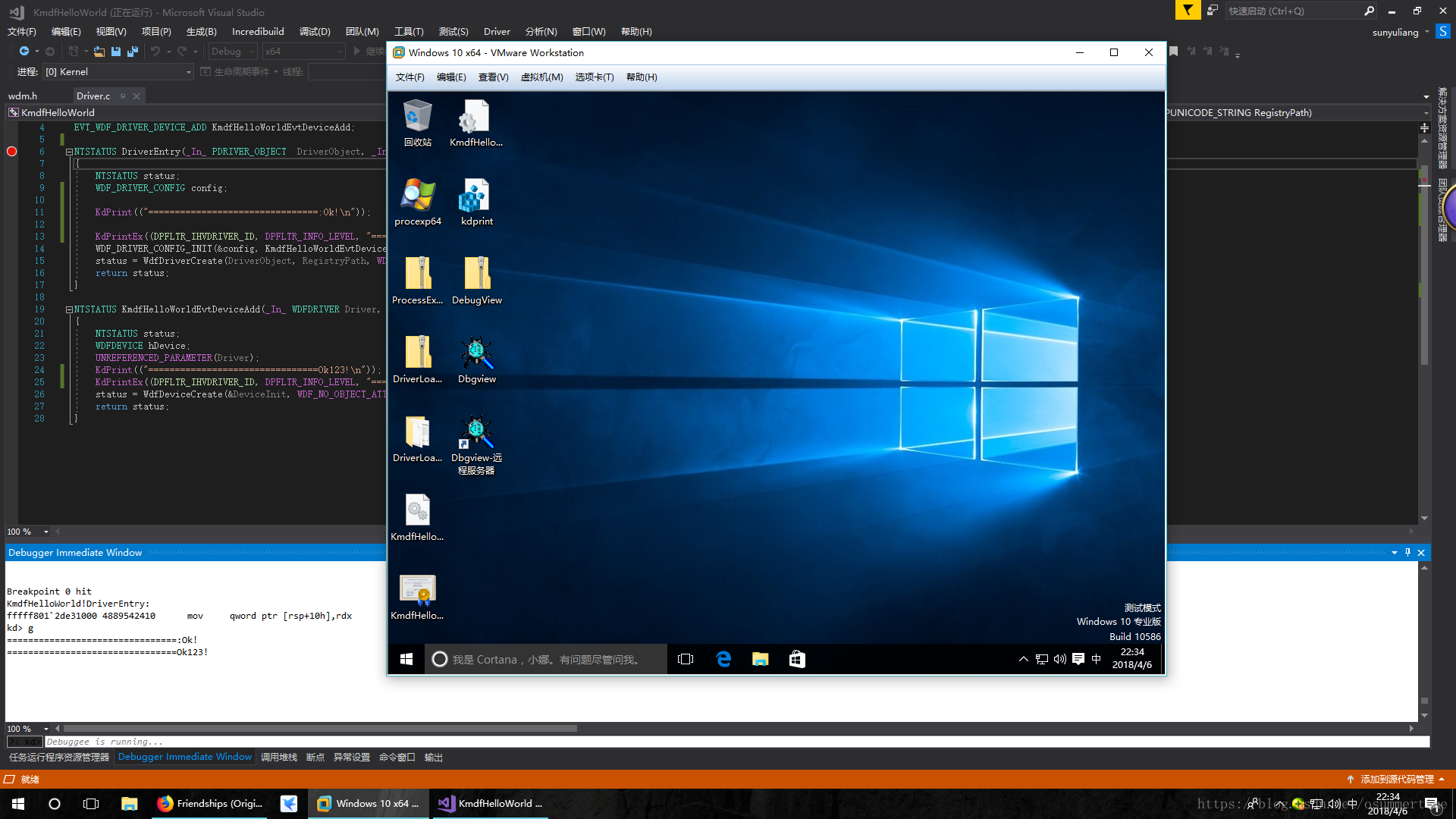Image resolution: width=1456 pixels, height=819 pixels.
Task: Click the save all icon in Visual Studio toolbar
Action: click(x=133, y=51)
